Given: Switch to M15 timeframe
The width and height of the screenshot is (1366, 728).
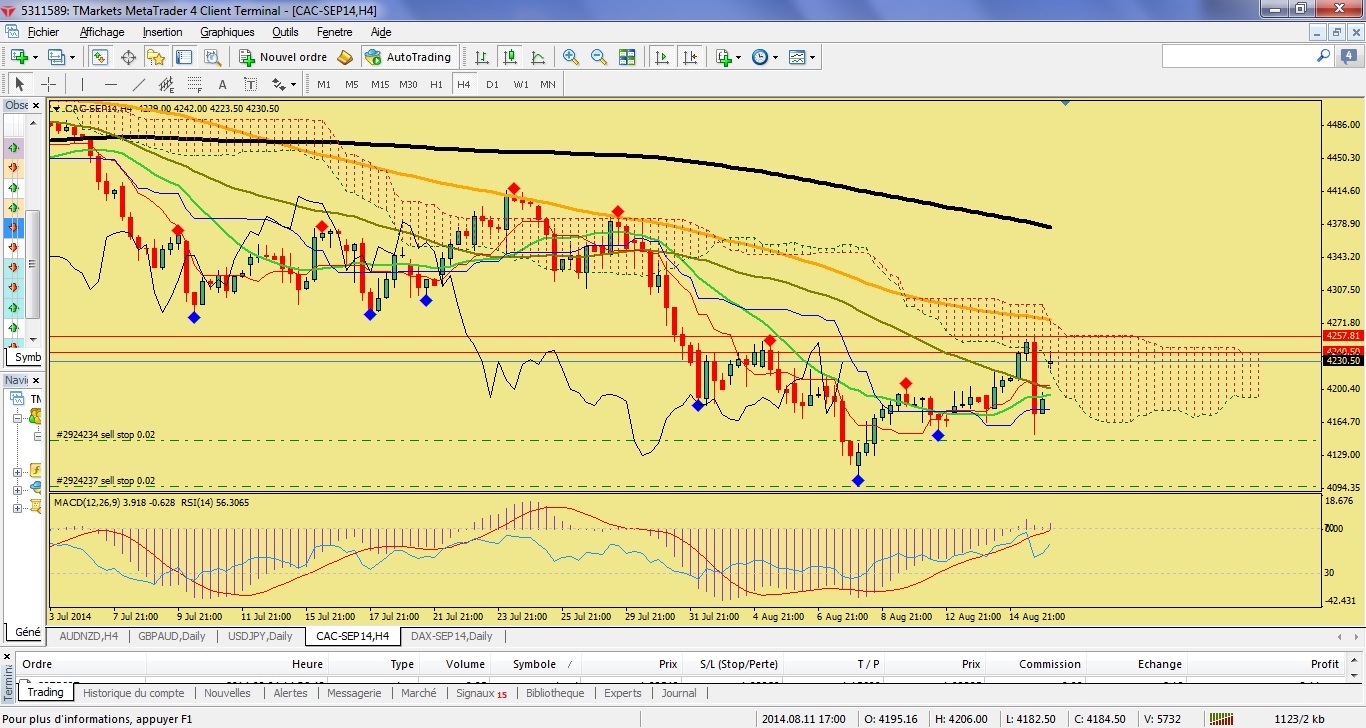Looking at the screenshot, I should point(380,84).
